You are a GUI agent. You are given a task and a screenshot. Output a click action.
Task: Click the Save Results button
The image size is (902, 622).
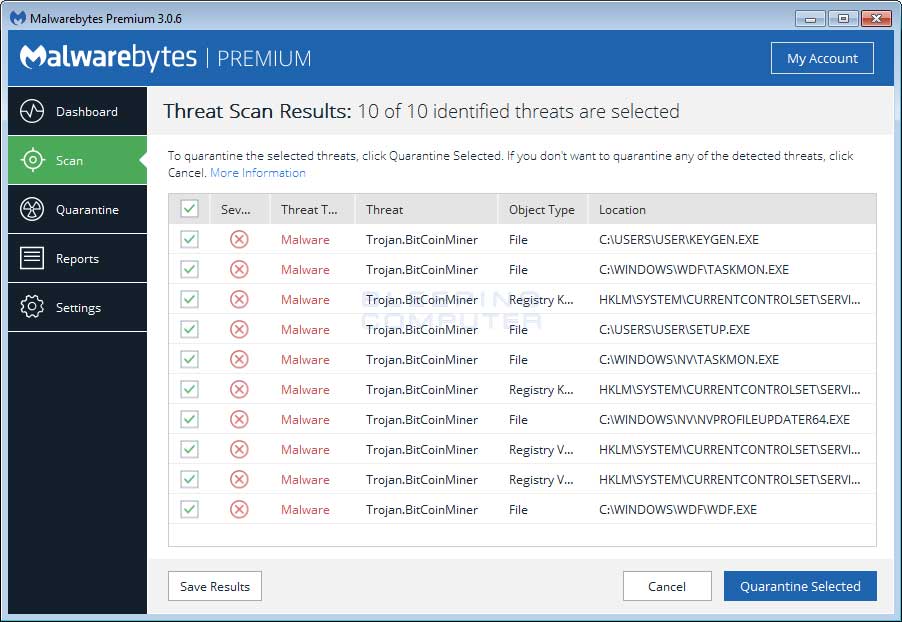(x=215, y=586)
